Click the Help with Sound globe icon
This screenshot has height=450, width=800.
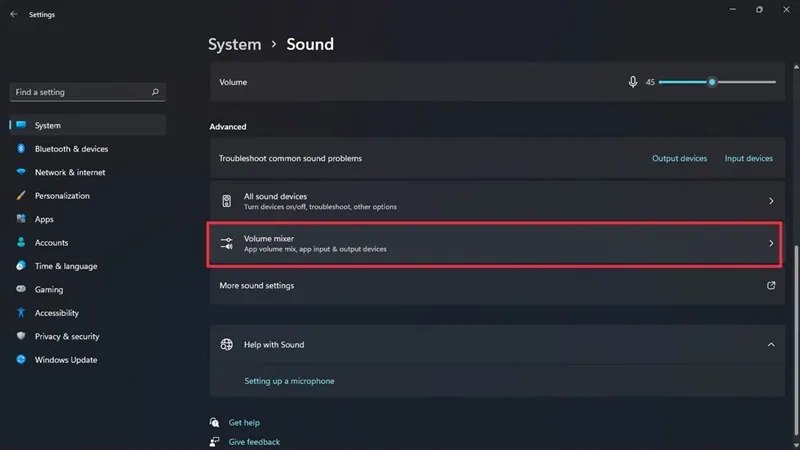pos(227,344)
